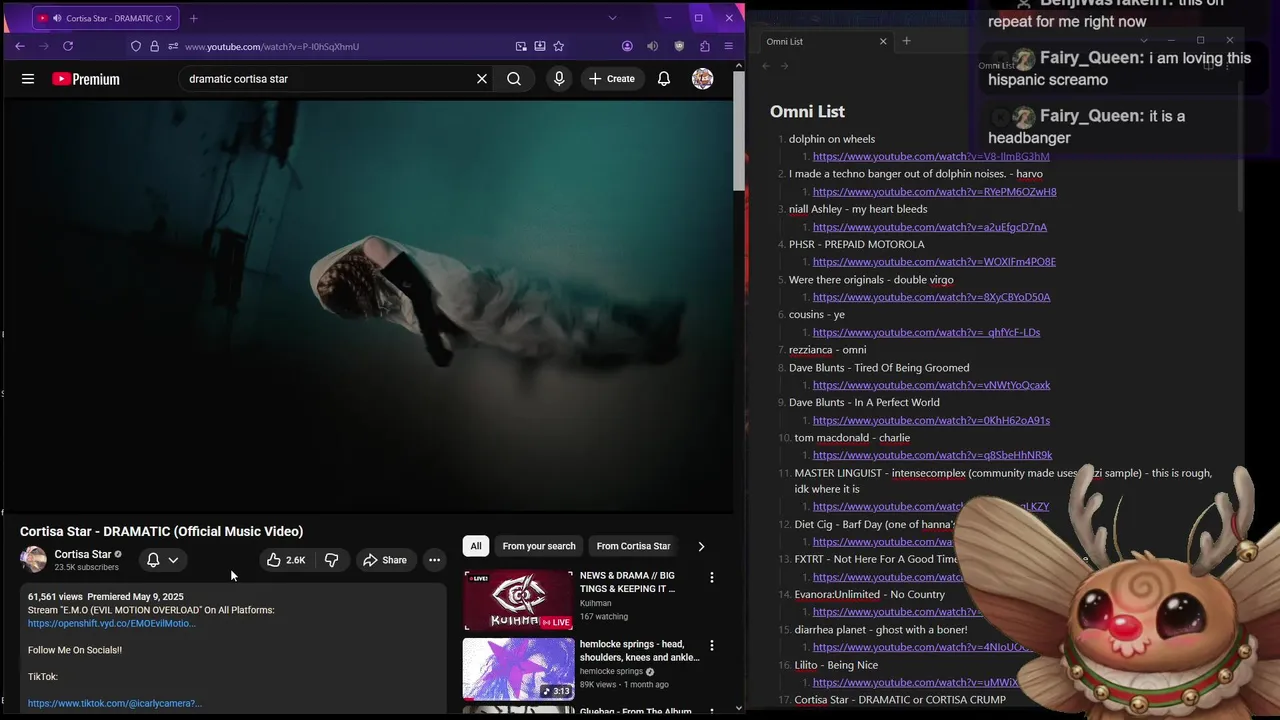Open the browser application menu

[728, 46]
